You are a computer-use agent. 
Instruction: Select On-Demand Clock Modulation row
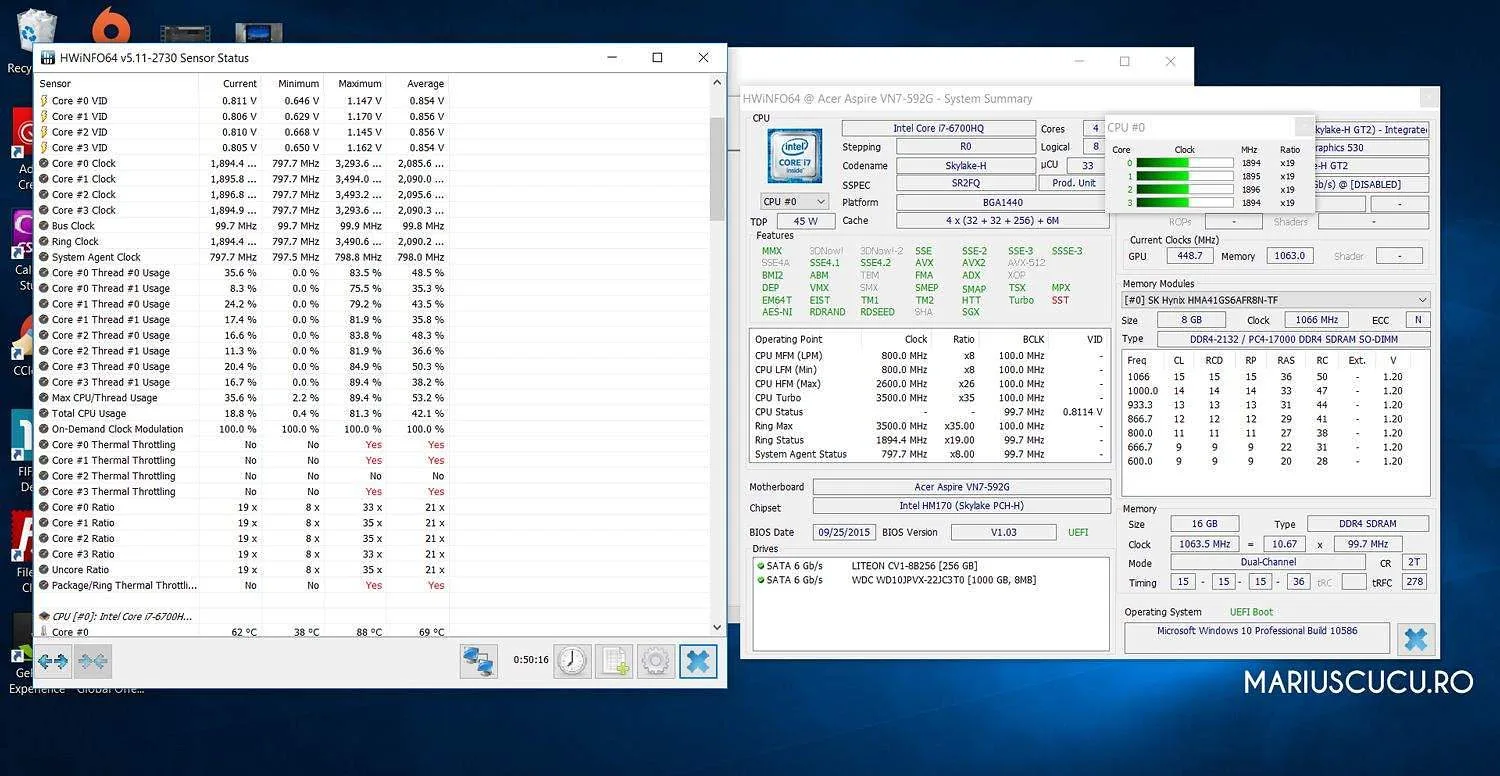(242, 429)
